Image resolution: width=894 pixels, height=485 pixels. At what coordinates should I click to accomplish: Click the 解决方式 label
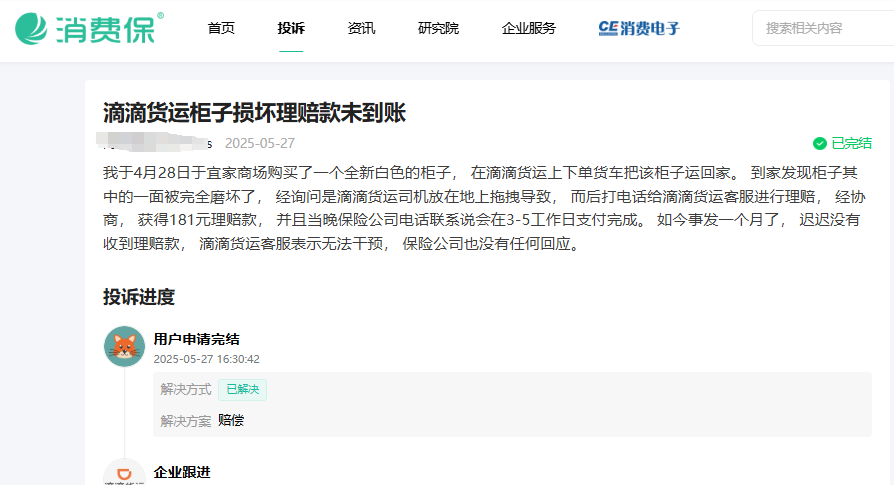(x=185, y=390)
